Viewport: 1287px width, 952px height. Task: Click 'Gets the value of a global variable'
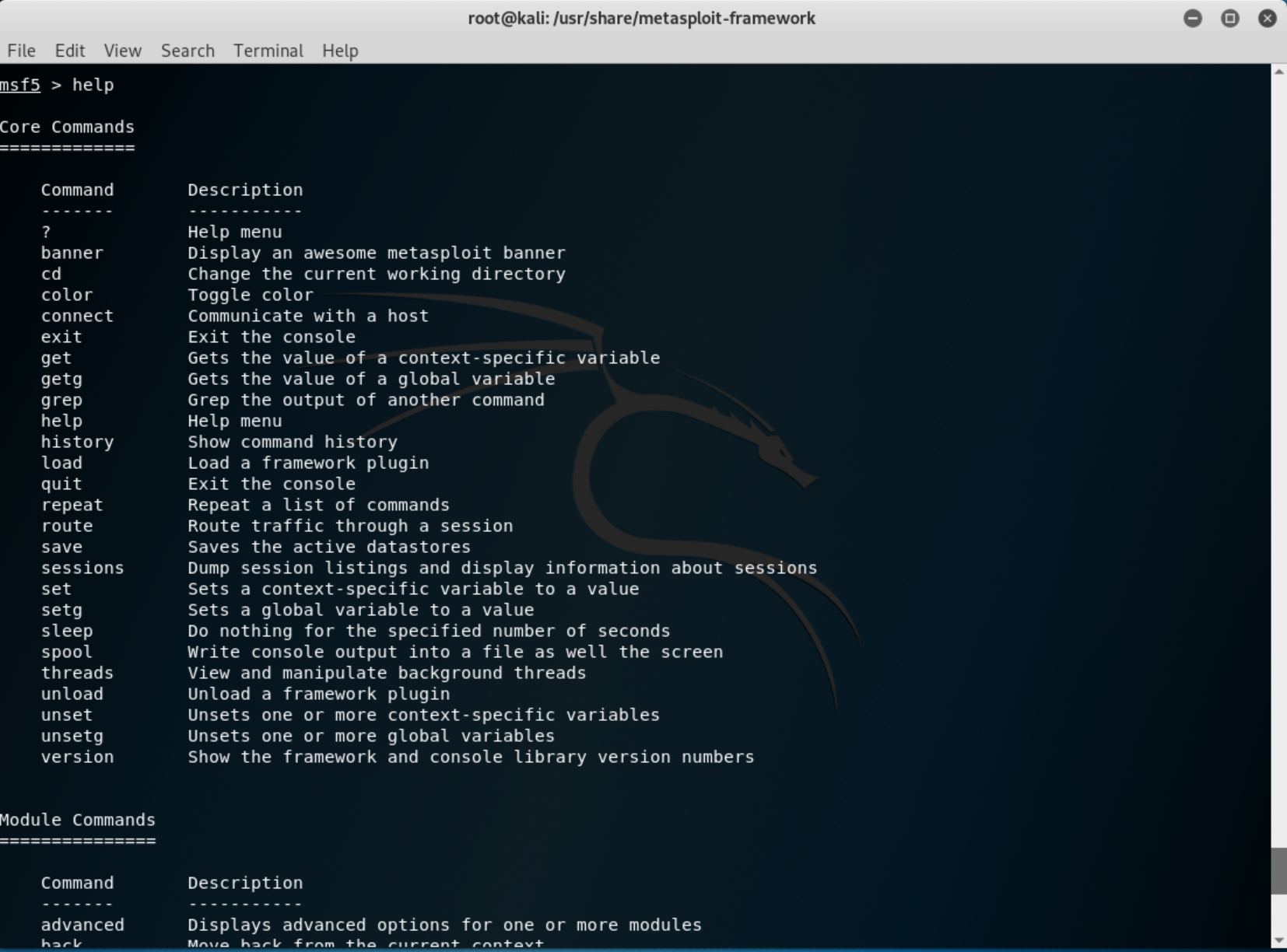pyautogui.click(x=371, y=379)
